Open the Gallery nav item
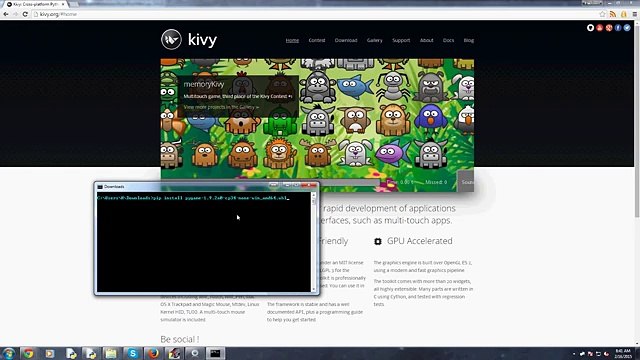This screenshot has height=360, width=640. 374,40
